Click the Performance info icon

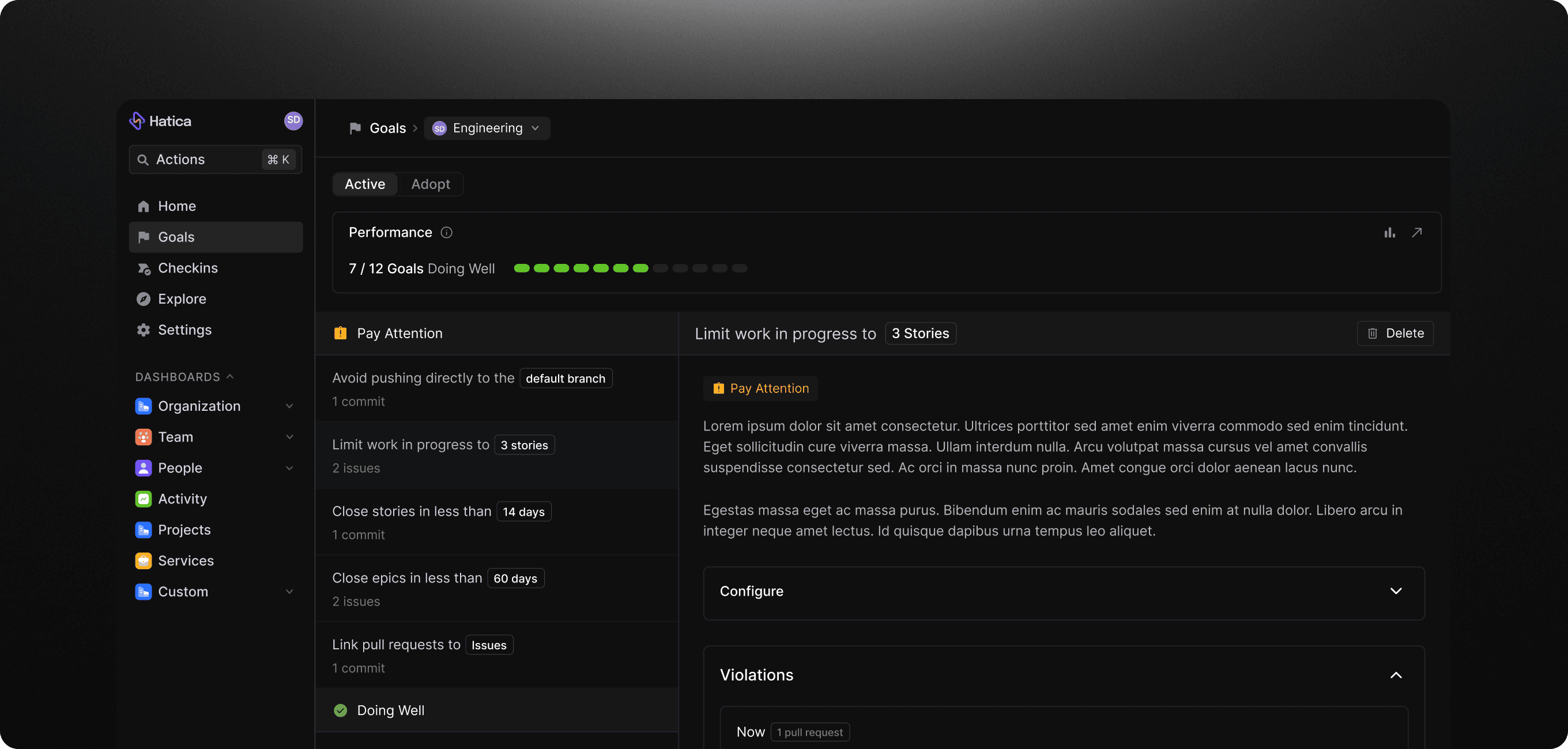coord(446,232)
